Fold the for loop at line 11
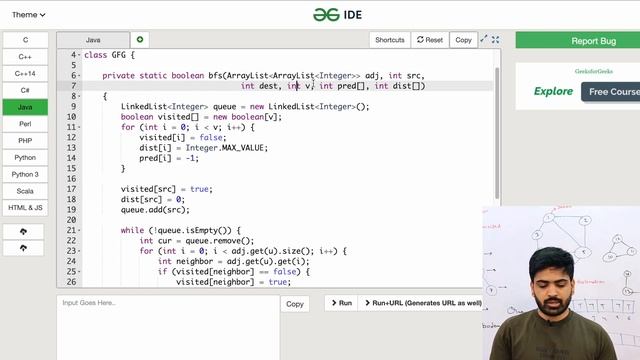Viewport: 640px width, 360px height. tap(79, 127)
